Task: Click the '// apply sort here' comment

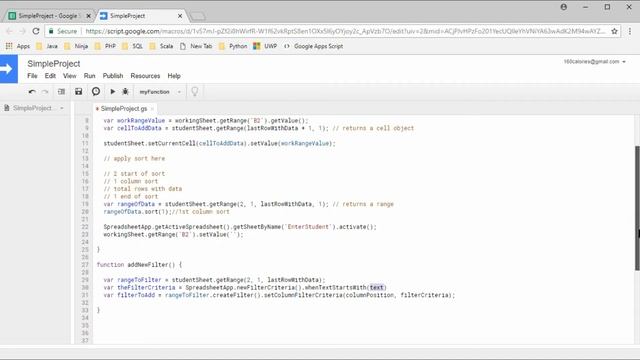Action: coord(134,158)
